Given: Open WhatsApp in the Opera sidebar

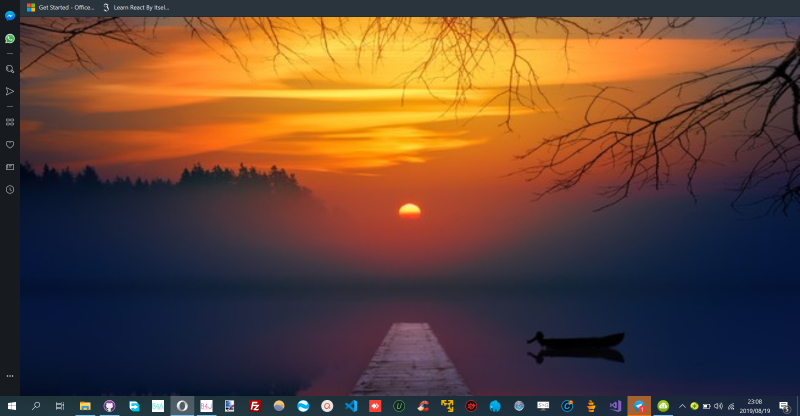Looking at the screenshot, I should (10, 39).
